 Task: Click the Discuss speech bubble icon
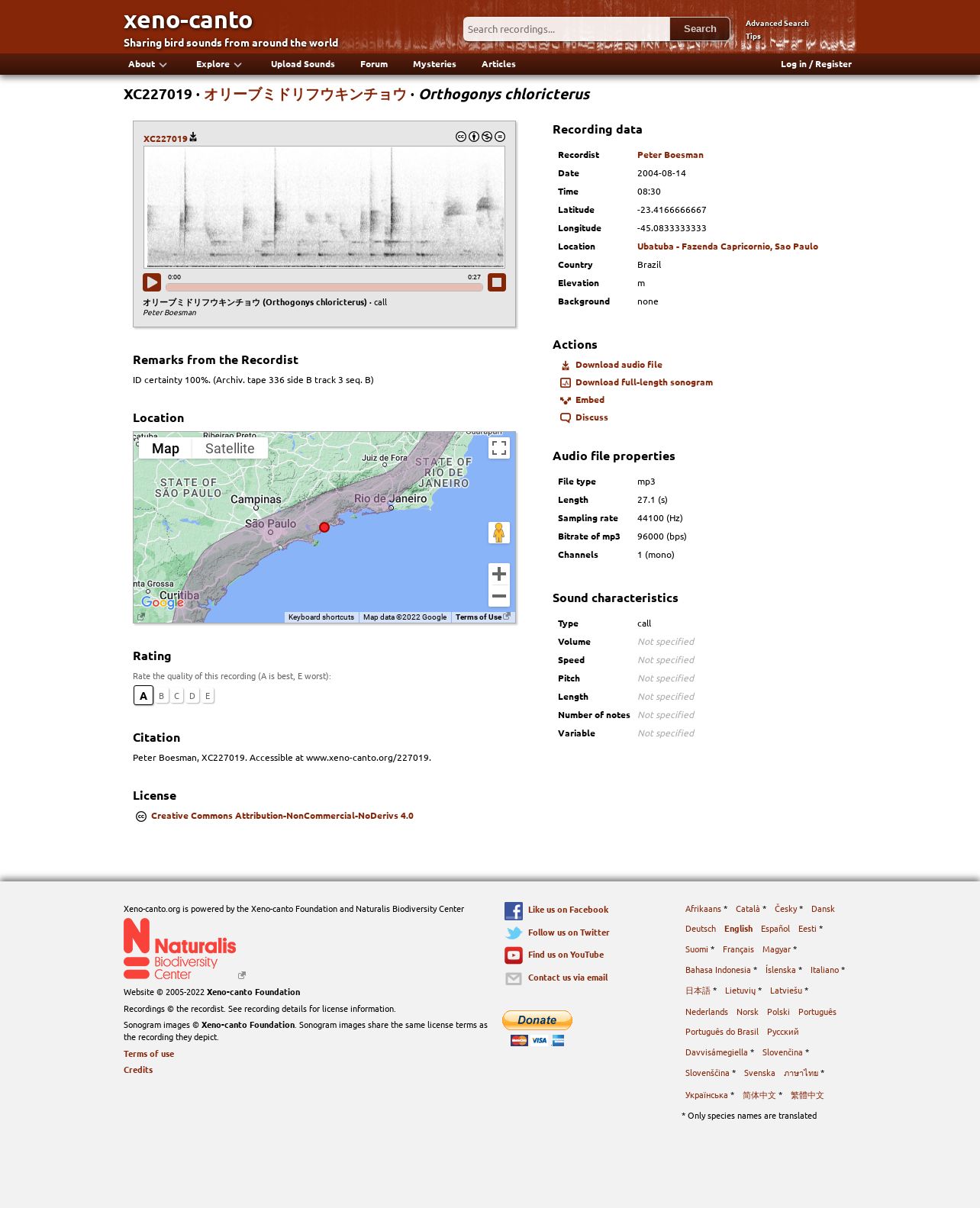pos(566,418)
